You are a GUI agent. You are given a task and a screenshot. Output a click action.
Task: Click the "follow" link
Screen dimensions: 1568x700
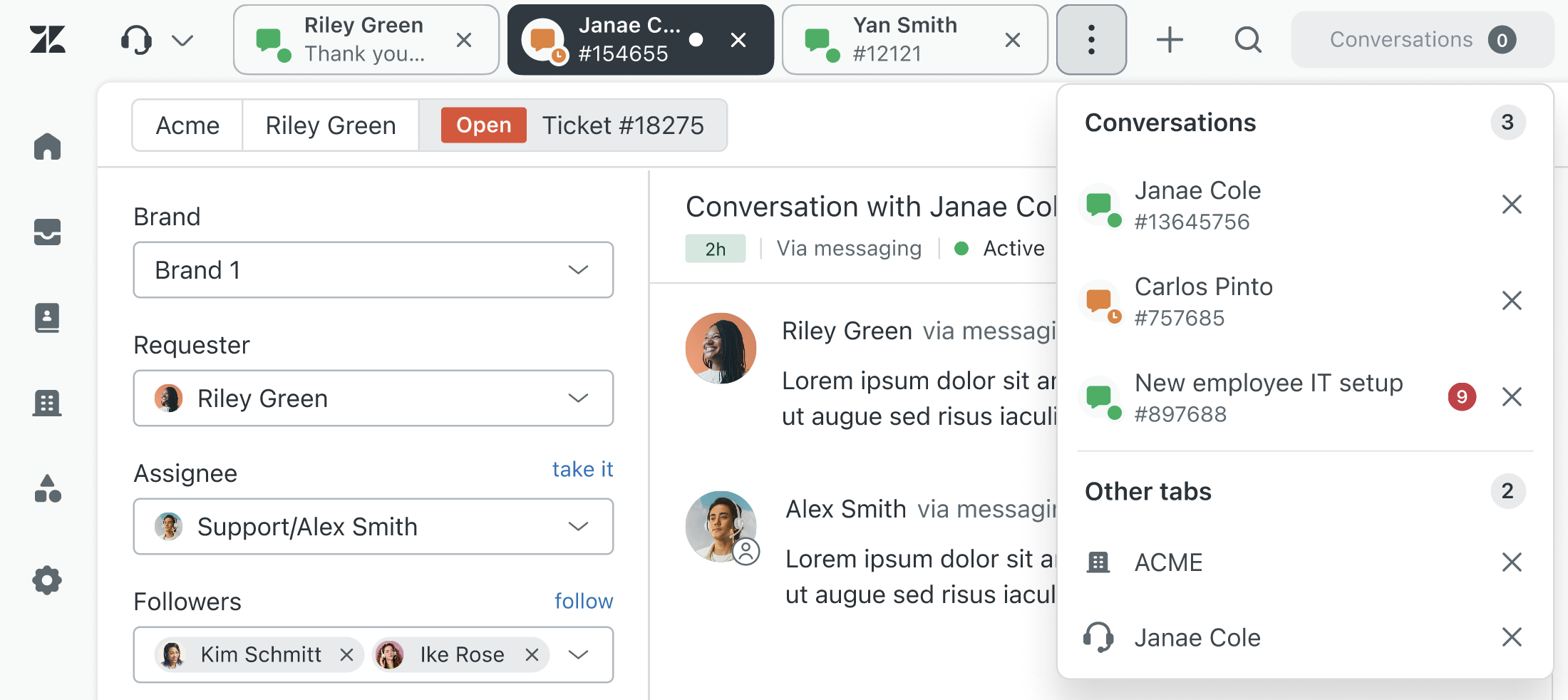(584, 601)
